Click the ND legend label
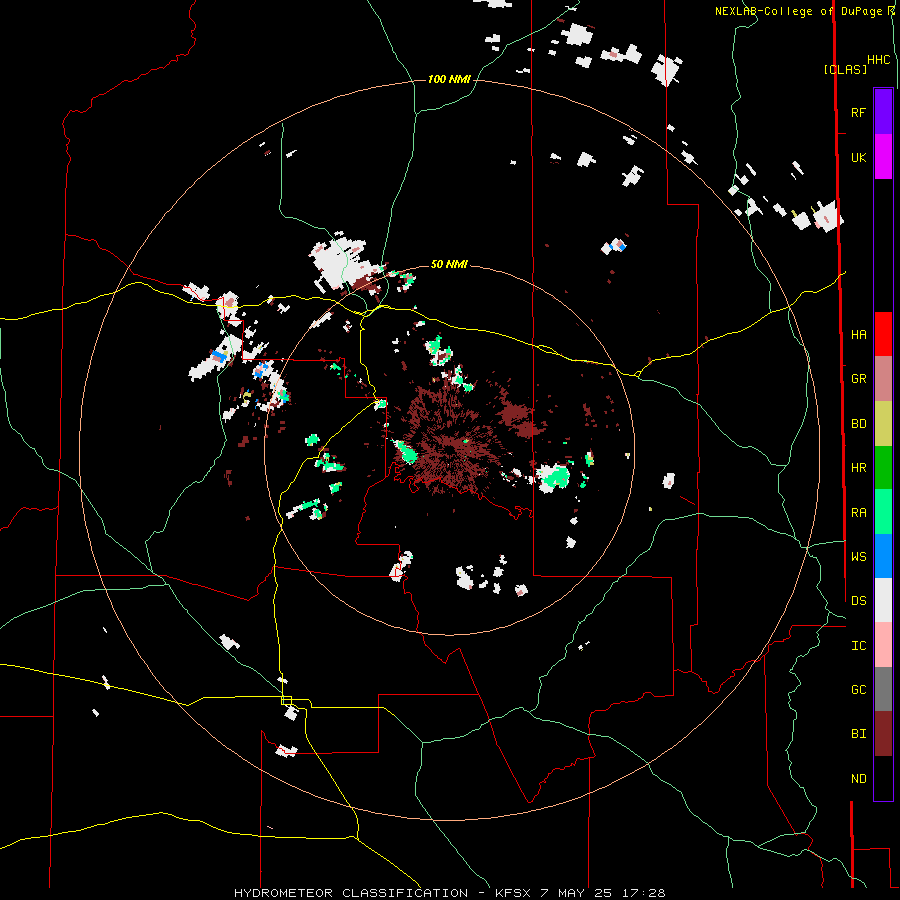The image size is (900, 900). 858,779
